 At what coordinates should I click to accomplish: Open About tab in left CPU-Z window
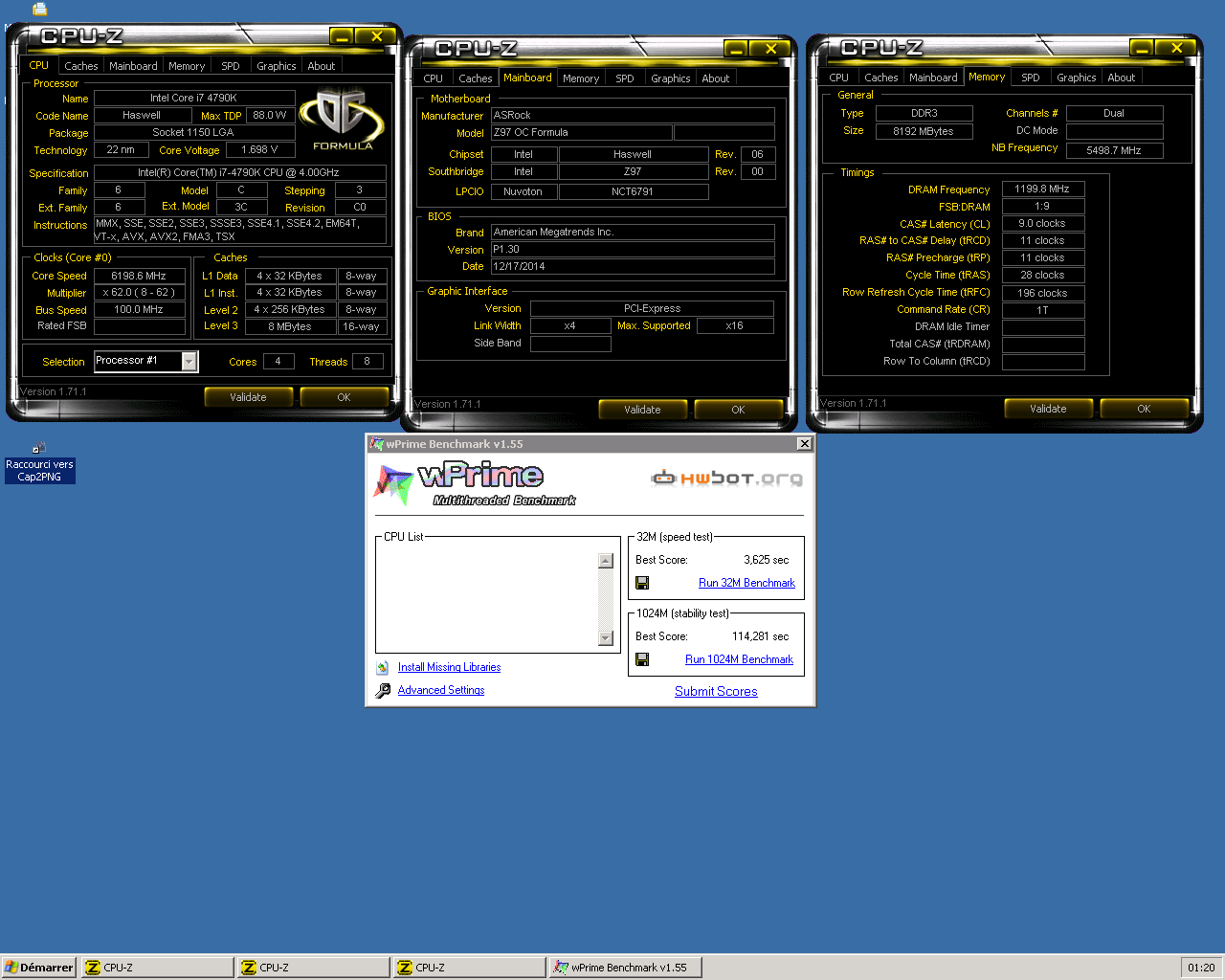[x=322, y=66]
